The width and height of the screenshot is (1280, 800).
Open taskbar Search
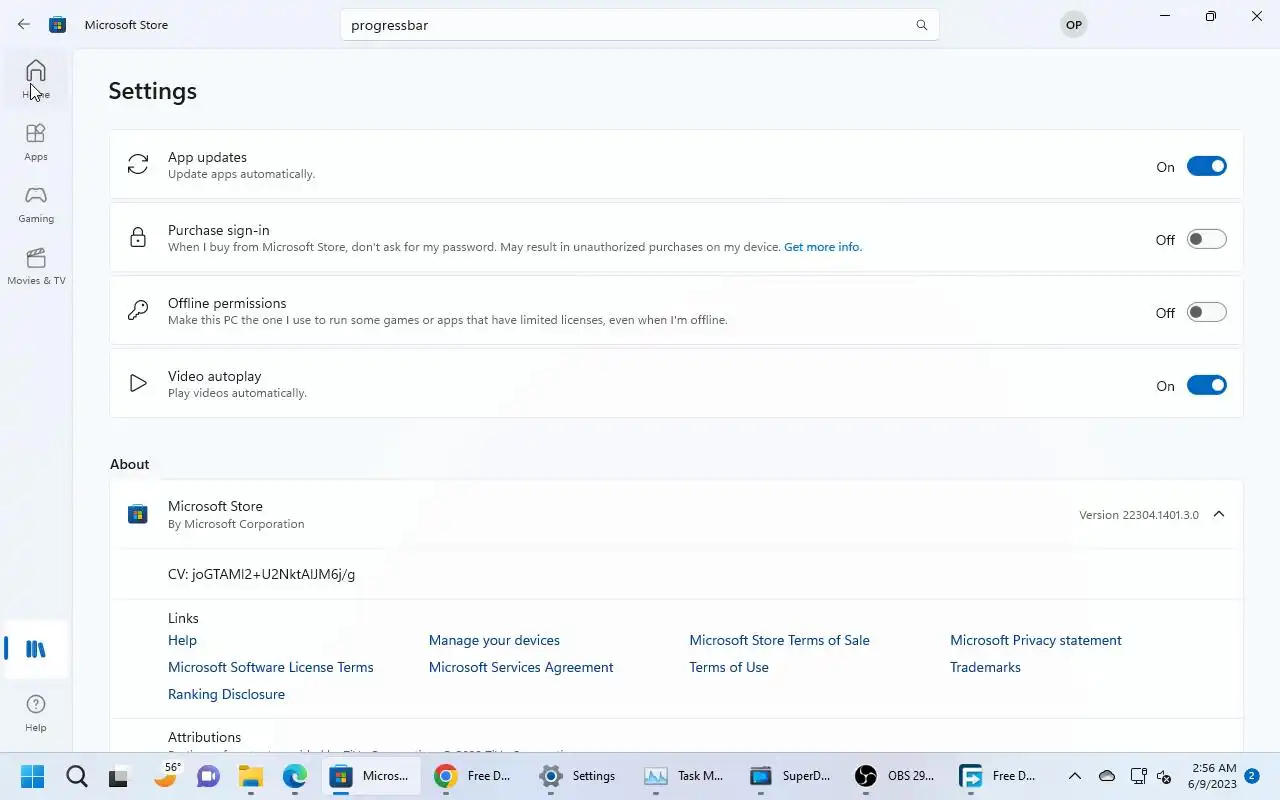[x=76, y=776]
